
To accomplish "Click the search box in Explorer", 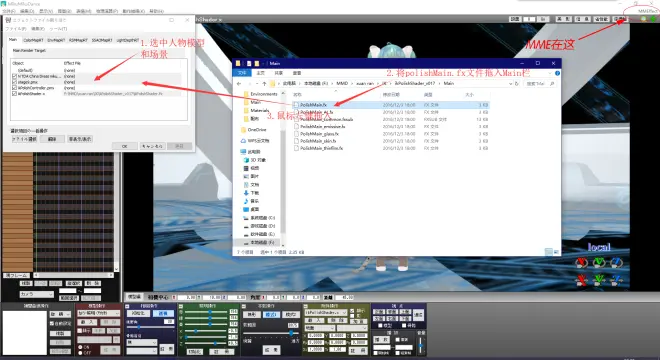I will click(540, 84).
